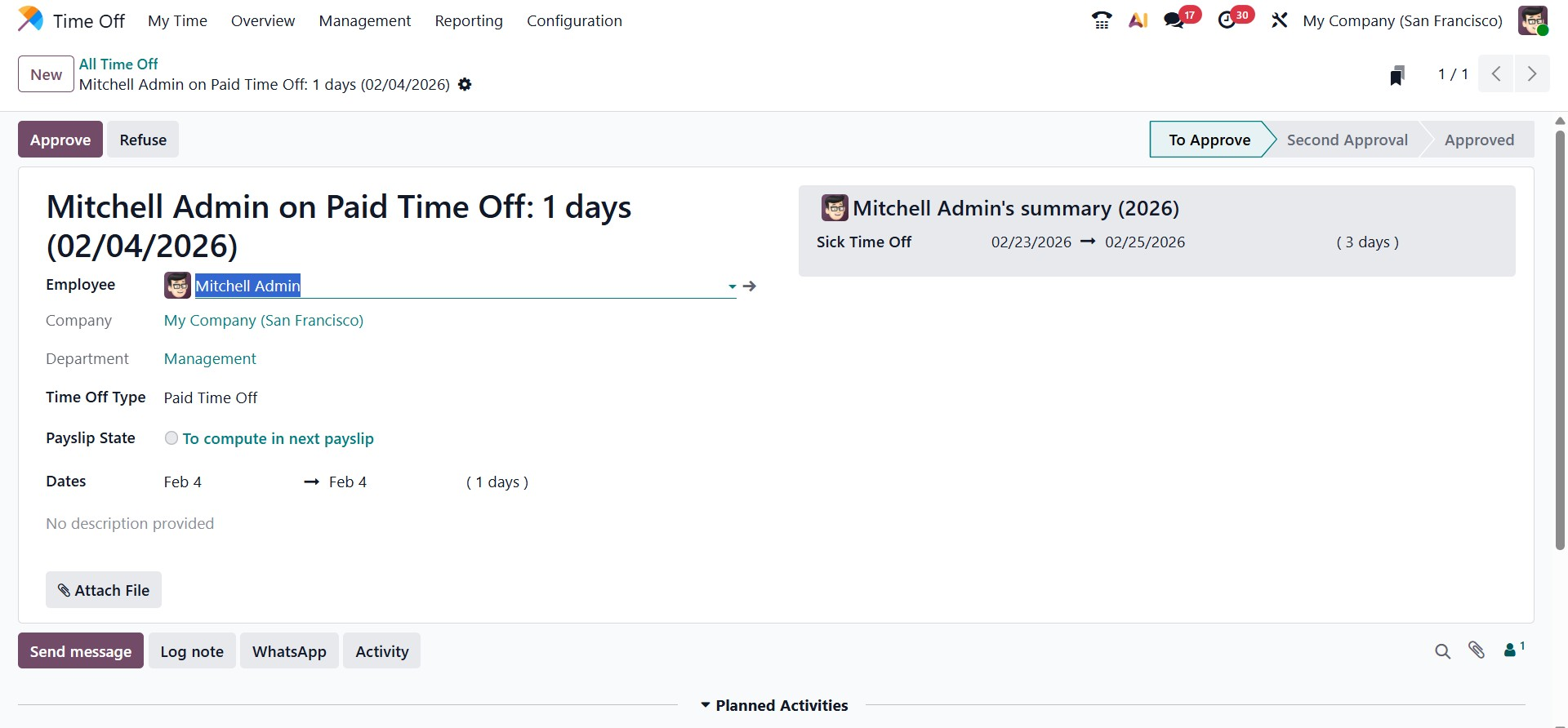
Task: Click the Approve button
Action: [60, 140]
